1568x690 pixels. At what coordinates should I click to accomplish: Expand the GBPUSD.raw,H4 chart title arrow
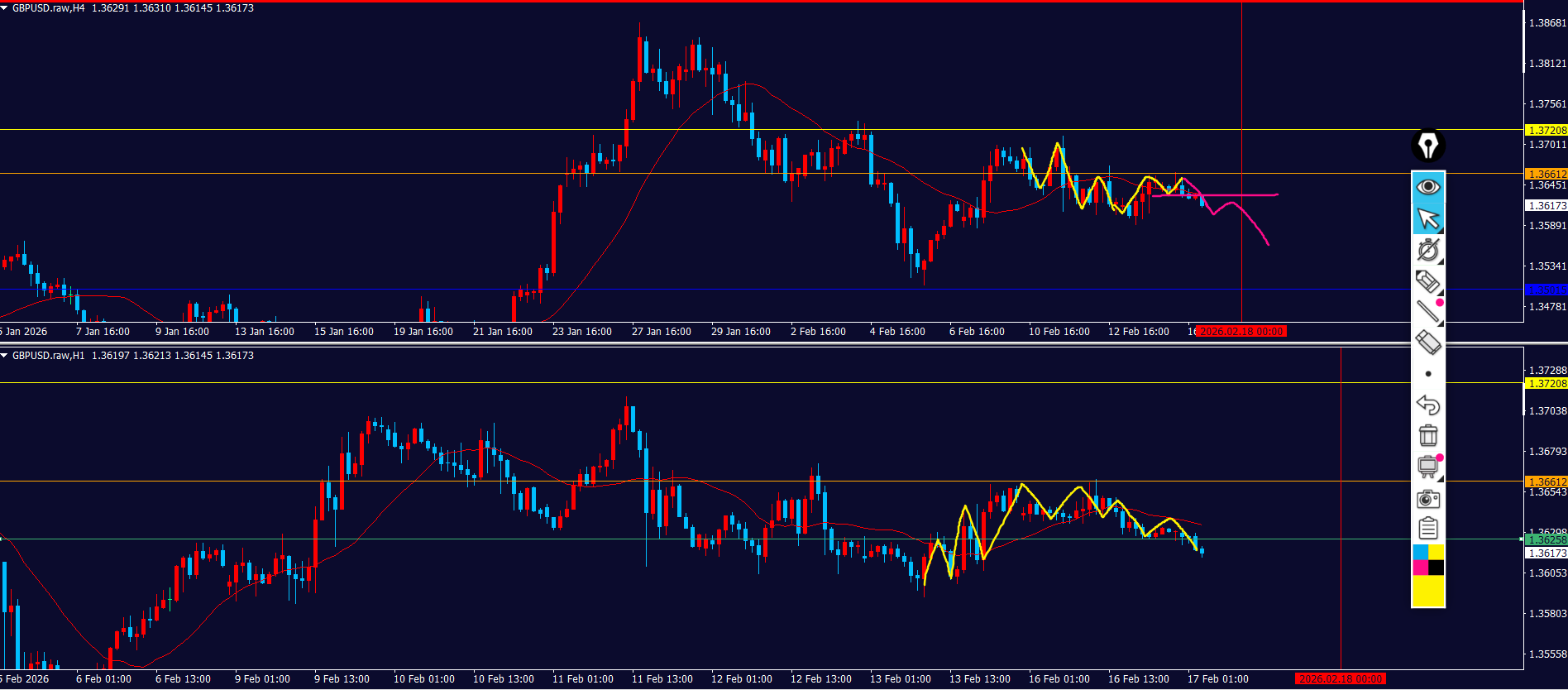click(x=5, y=8)
